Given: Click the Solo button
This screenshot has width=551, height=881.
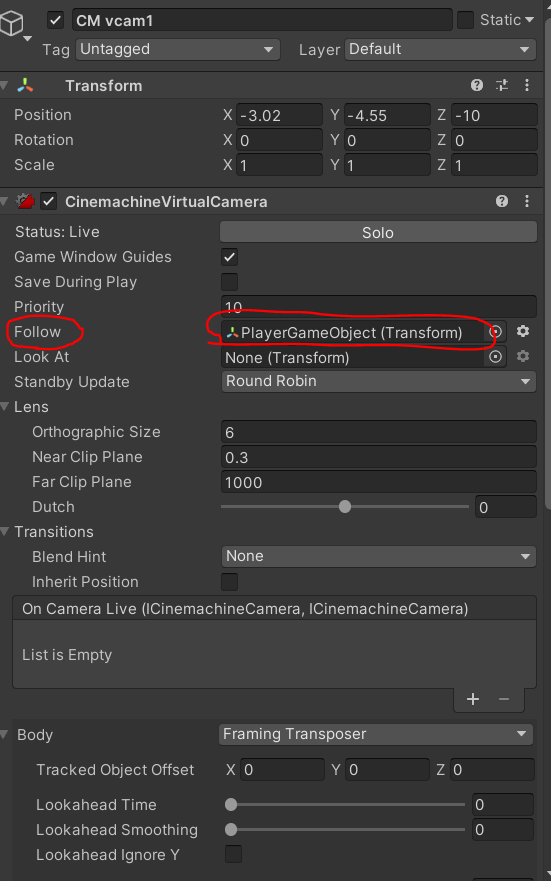Looking at the screenshot, I should point(378,232).
